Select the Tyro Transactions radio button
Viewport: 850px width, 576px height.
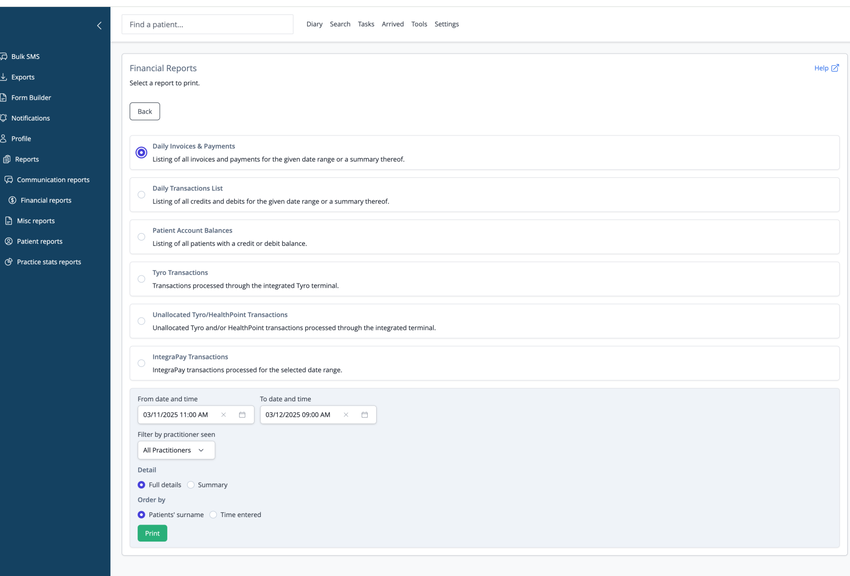(x=141, y=279)
